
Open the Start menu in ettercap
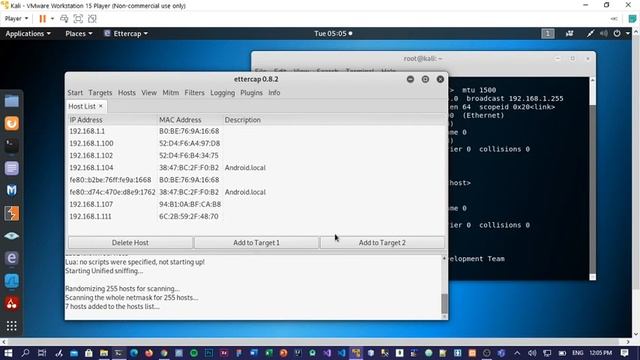tap(75, 93)
